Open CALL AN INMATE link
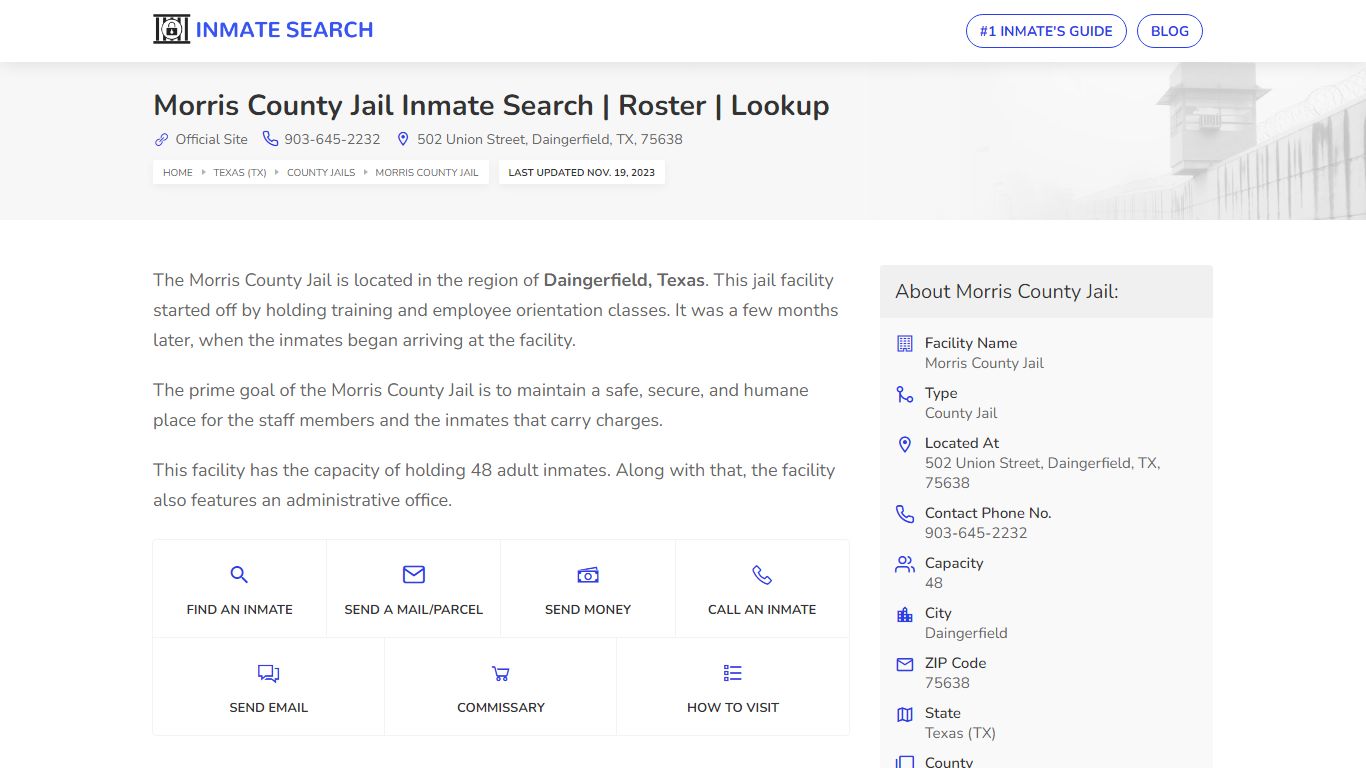1366x768 pixels. click(762, 609)
